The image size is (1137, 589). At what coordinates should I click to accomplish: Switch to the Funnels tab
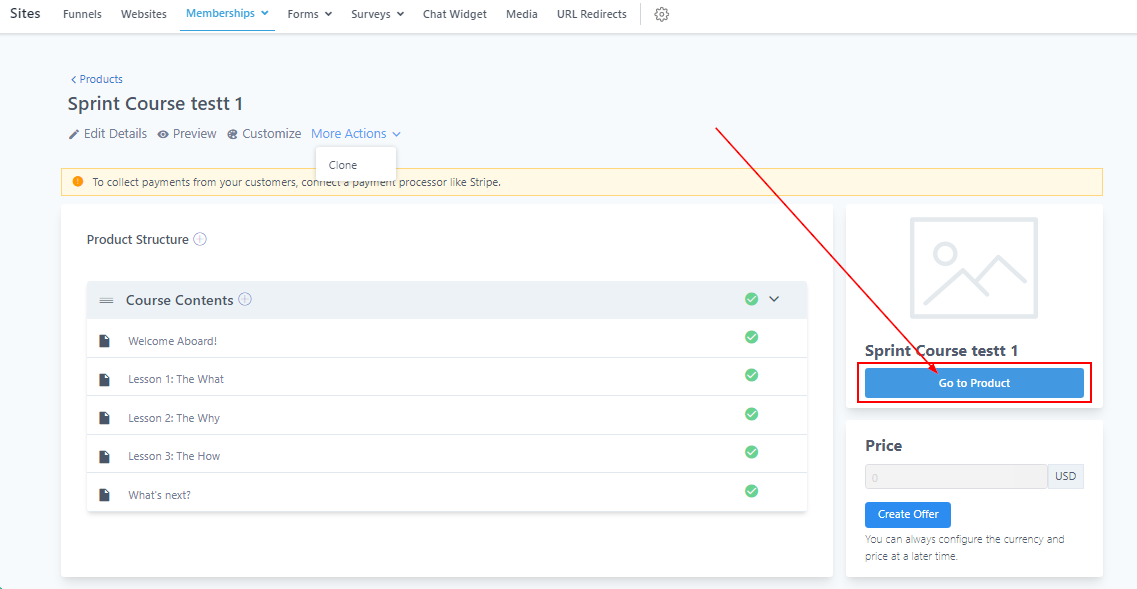click(82, 14)
